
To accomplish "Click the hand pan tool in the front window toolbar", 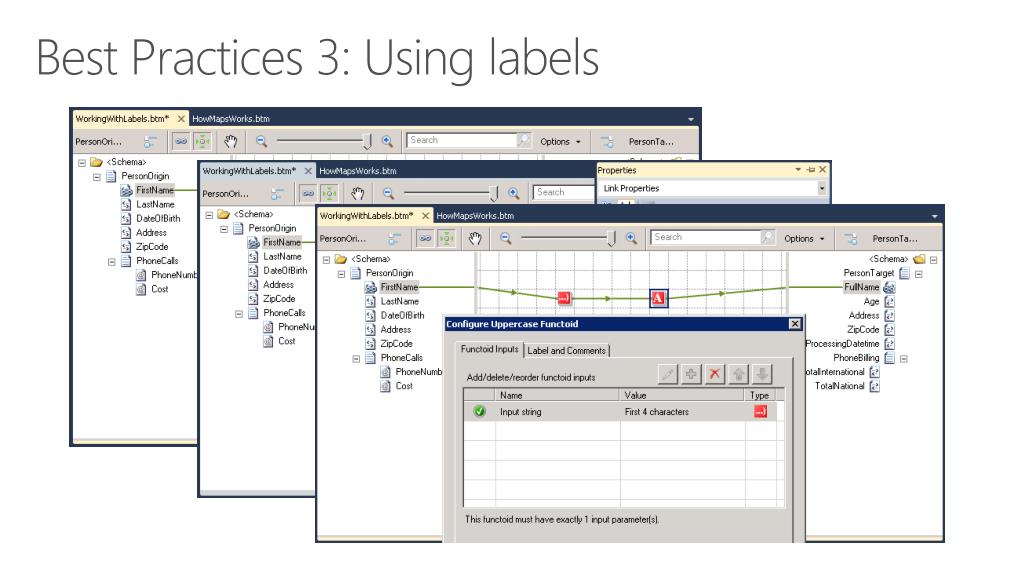I will tap(475, 238).
